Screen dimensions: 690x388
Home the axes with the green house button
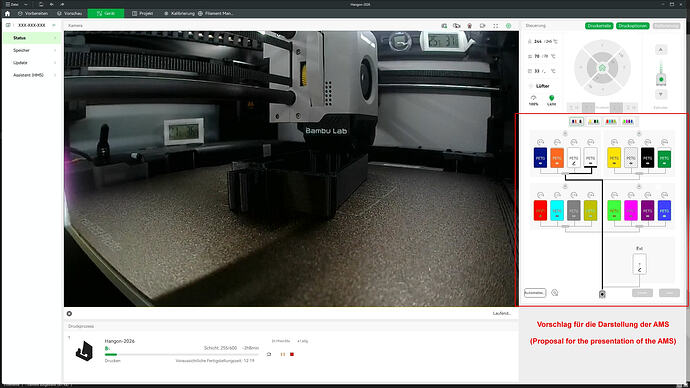point(602,68)
